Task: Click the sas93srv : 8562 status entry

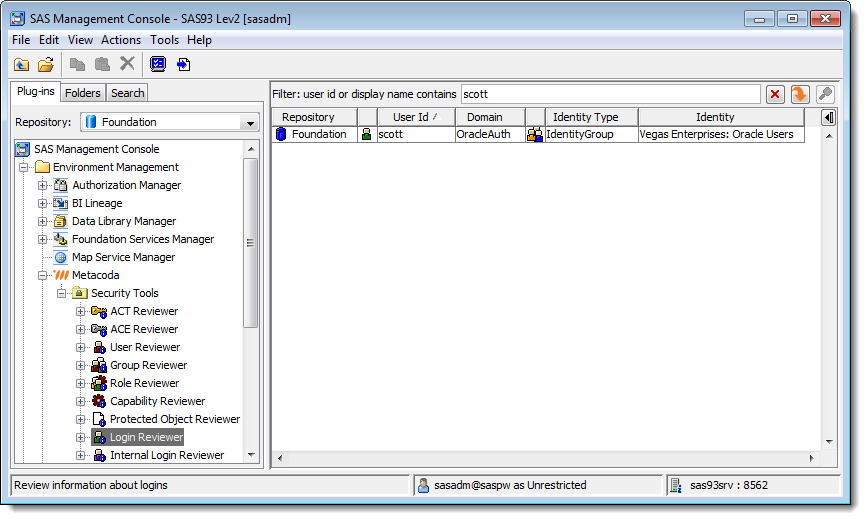Action: pos(729,486)
